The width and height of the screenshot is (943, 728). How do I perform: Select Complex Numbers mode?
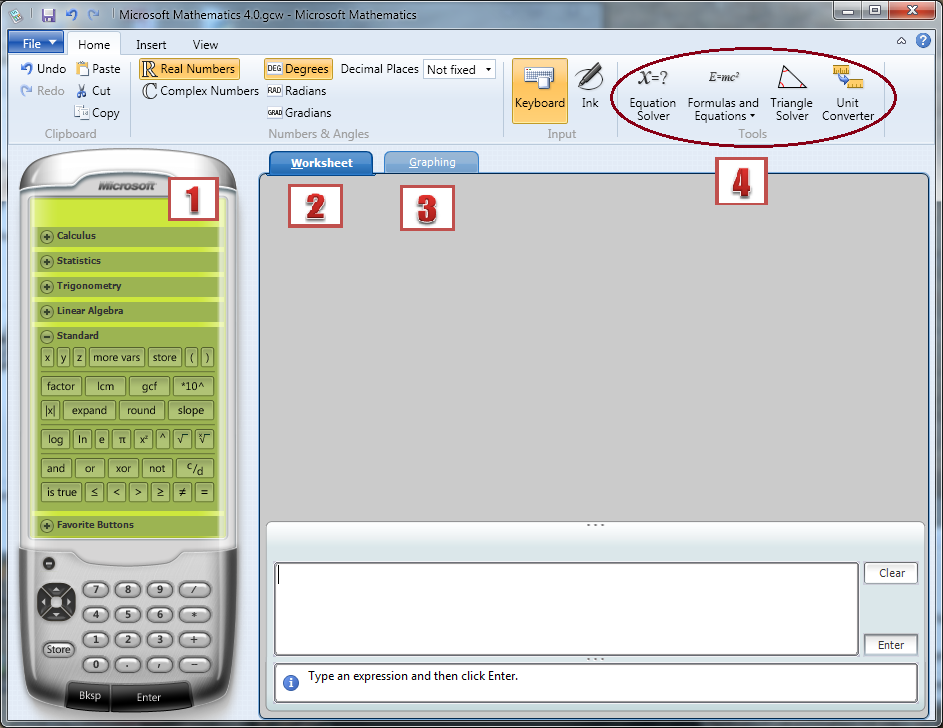tap(200, 91)
